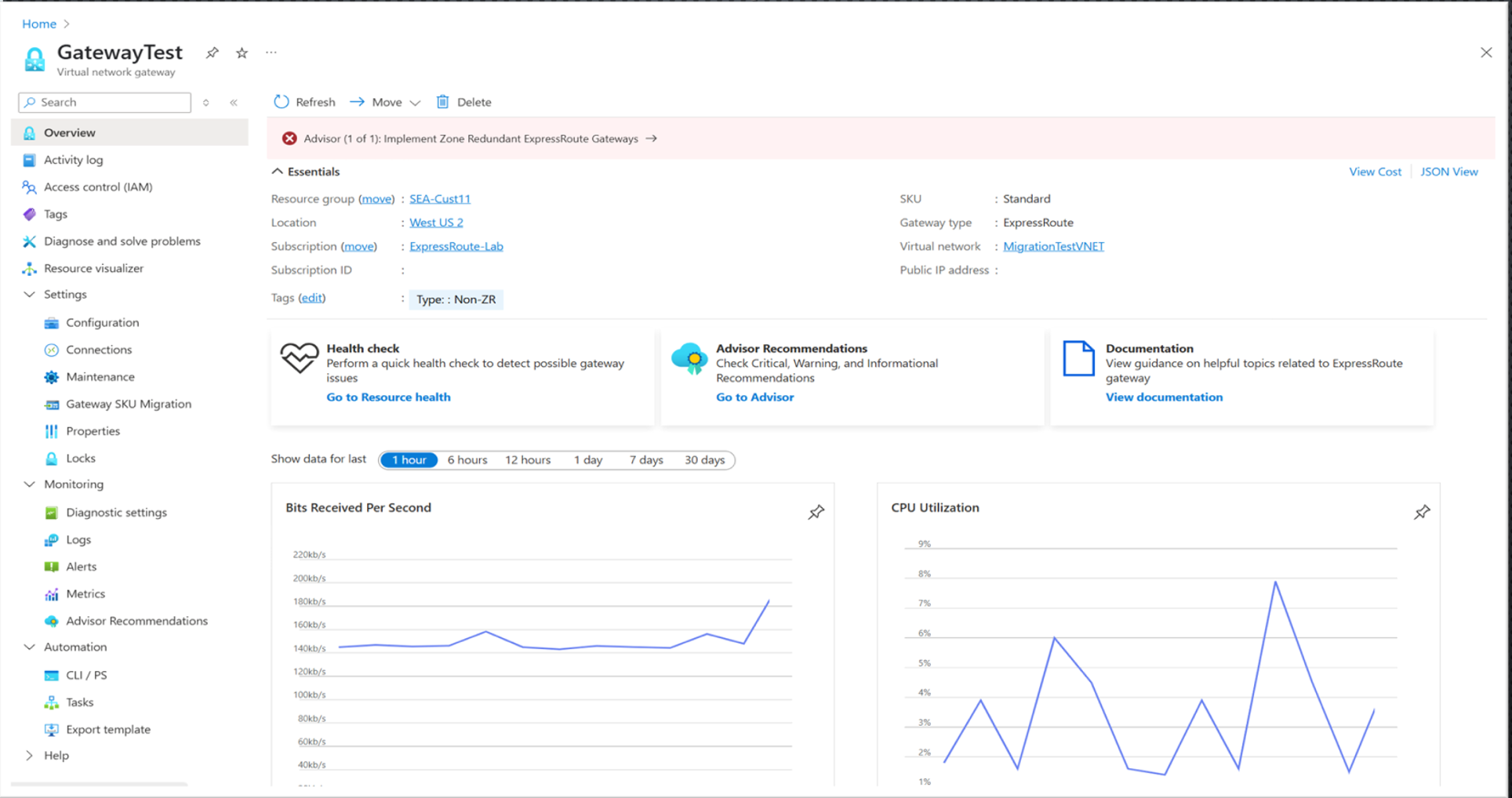This screenshot has width=1512, height=798.
Task: Select the 1 hour time range pill
Action: tap(409, 460)
